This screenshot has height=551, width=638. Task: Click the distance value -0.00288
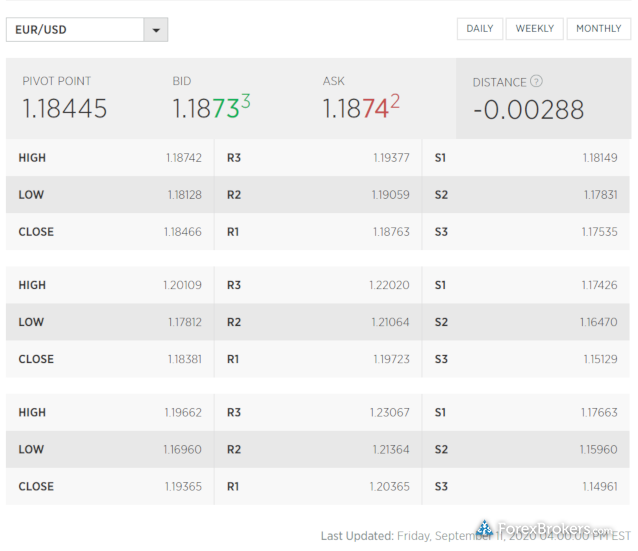(528, 110)
